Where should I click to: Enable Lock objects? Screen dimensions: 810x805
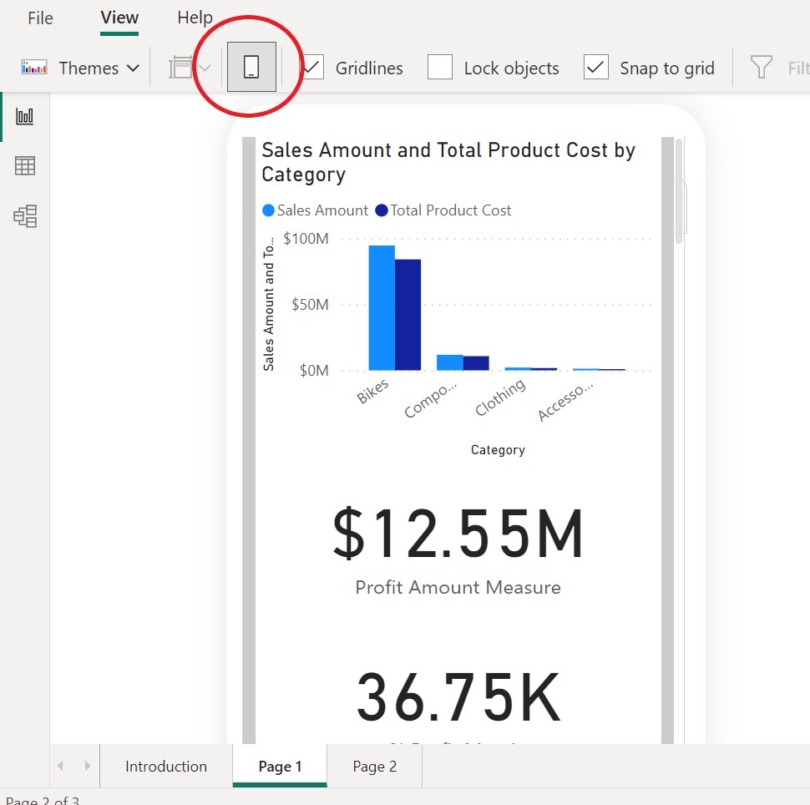440,67
